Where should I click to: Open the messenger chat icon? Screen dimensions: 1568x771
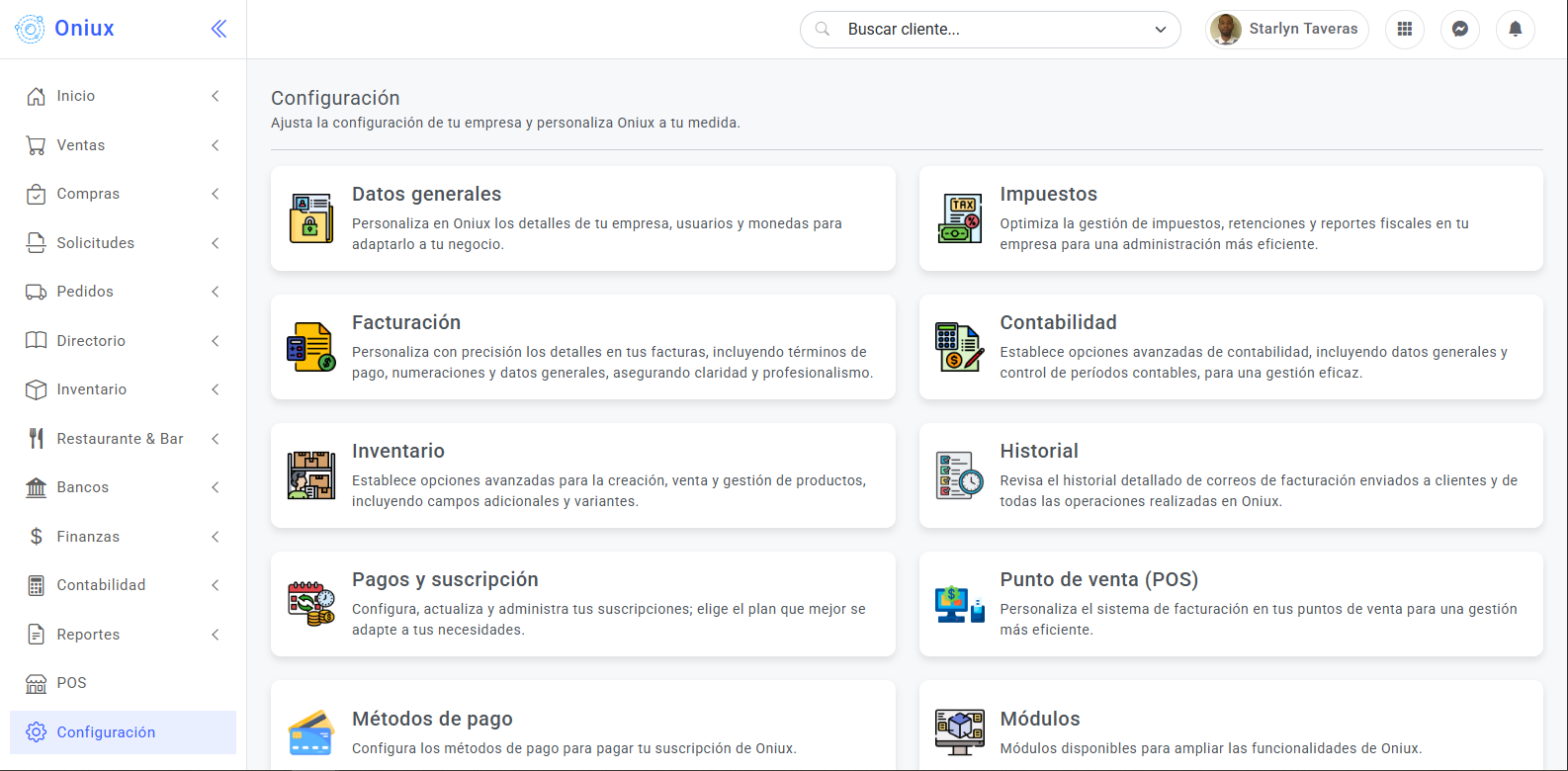1460,30
